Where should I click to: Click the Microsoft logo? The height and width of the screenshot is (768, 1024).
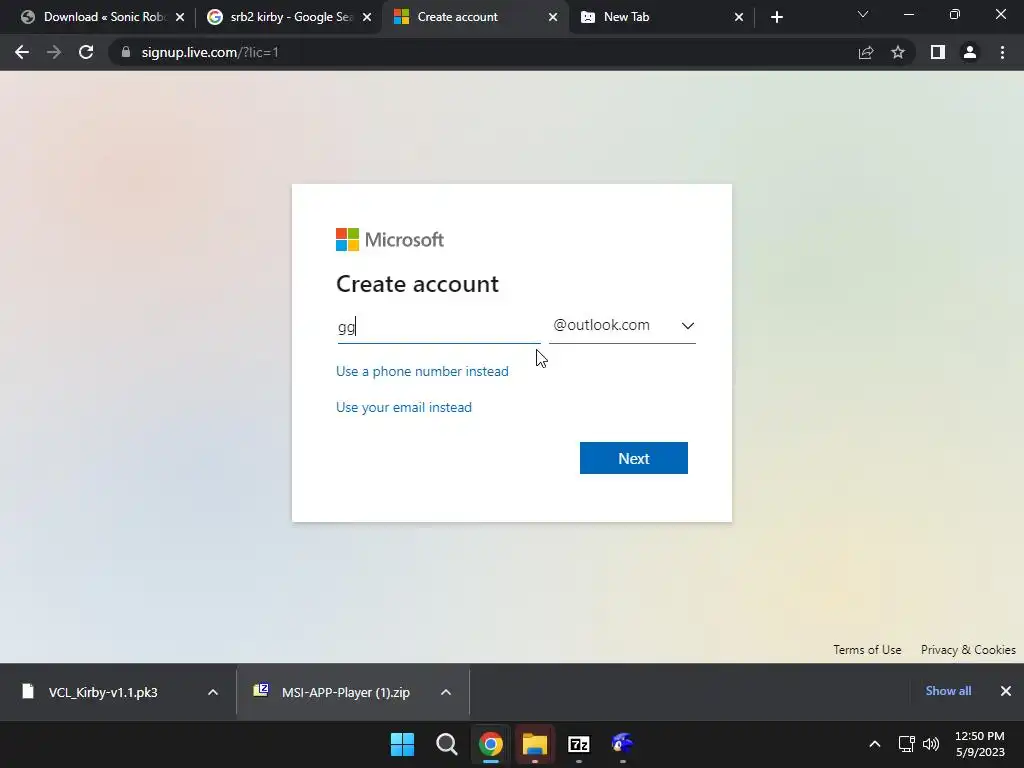pos(389,240)
